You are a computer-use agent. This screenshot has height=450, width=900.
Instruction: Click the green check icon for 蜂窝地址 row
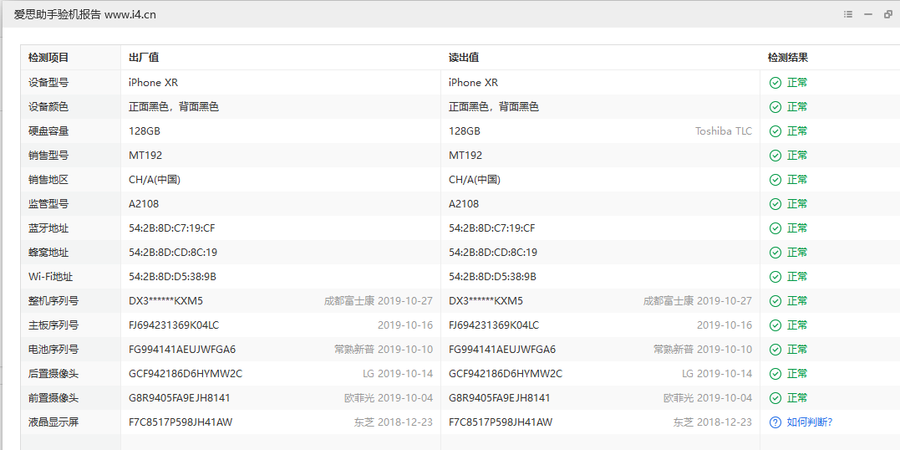775,253
